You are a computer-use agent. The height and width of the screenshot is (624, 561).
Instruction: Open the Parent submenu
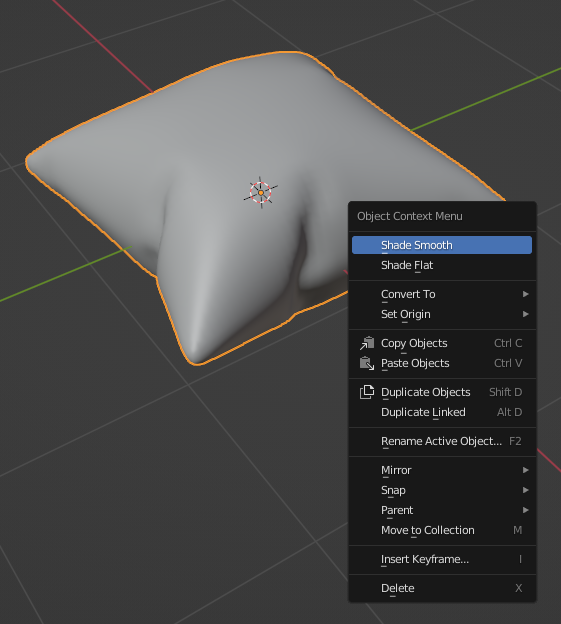point(442,510)
